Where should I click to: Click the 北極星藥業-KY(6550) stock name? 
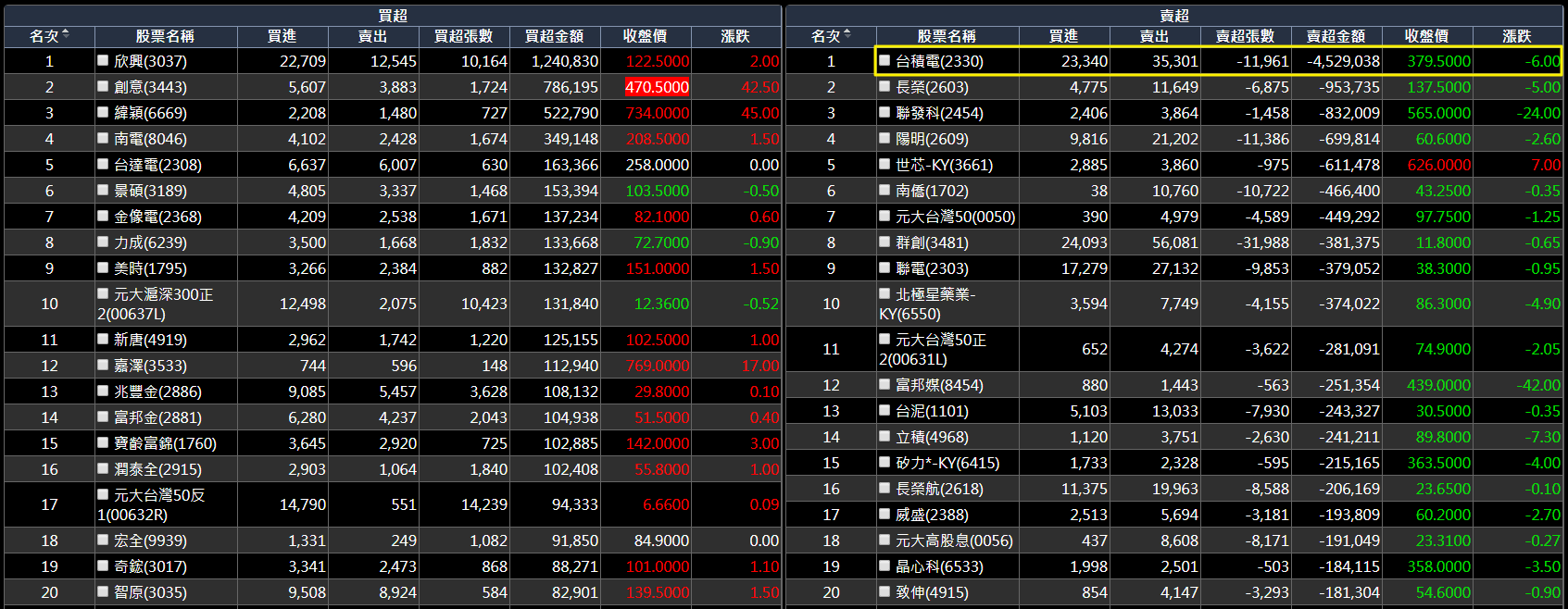coord(927,304)
